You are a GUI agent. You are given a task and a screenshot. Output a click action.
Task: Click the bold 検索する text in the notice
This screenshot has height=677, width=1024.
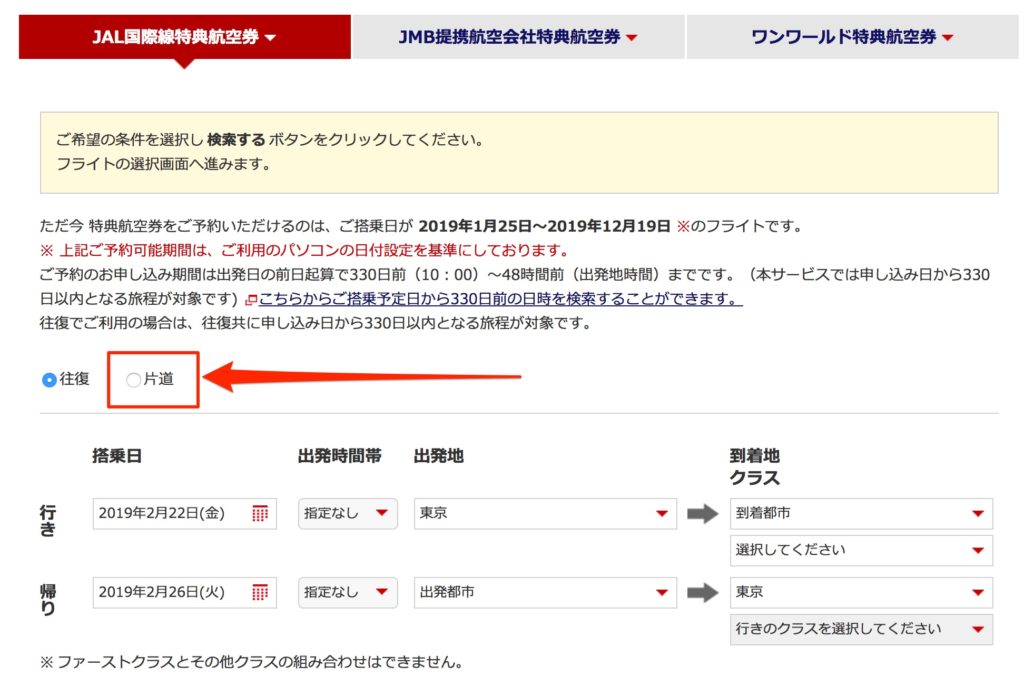click(x=236, y=140)
